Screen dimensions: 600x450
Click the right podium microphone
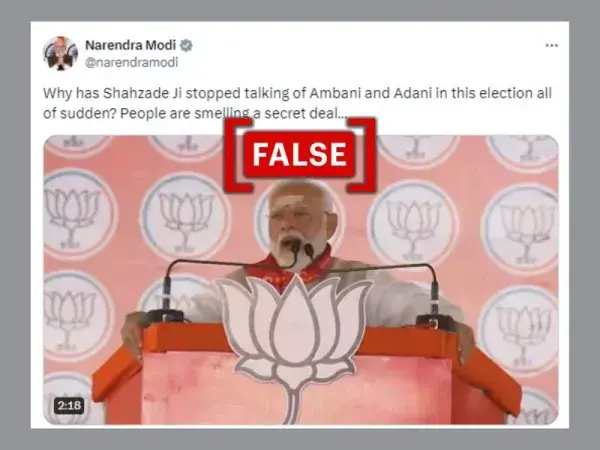click(x=309, y=251)
